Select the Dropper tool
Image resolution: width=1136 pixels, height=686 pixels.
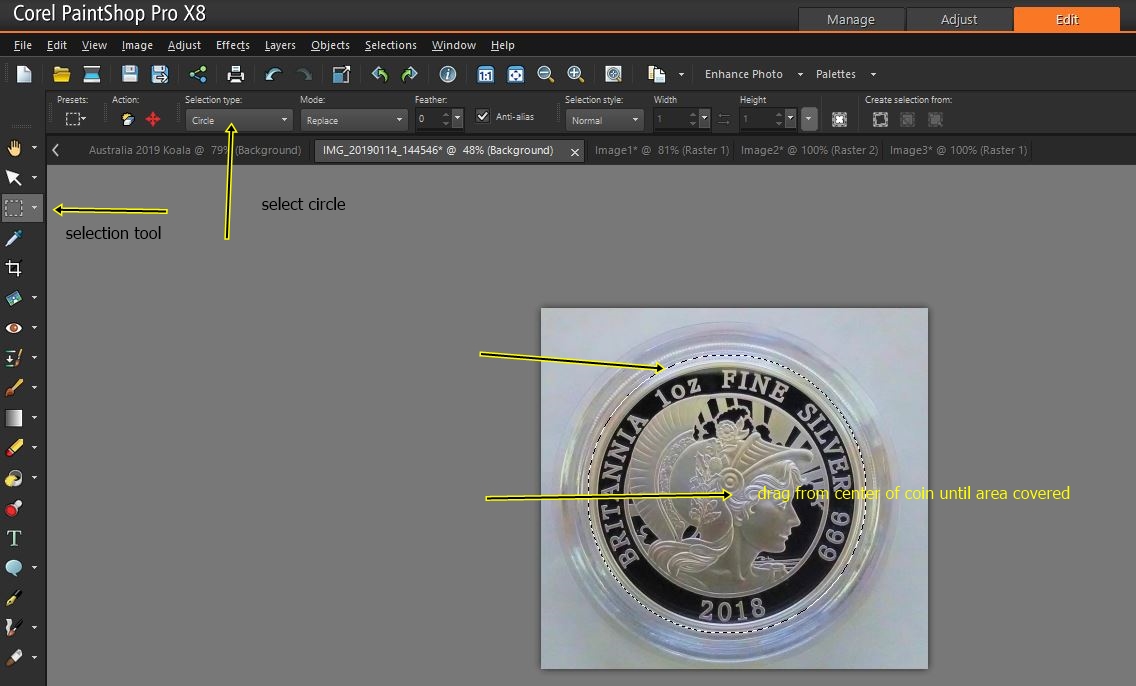(14, 238)
